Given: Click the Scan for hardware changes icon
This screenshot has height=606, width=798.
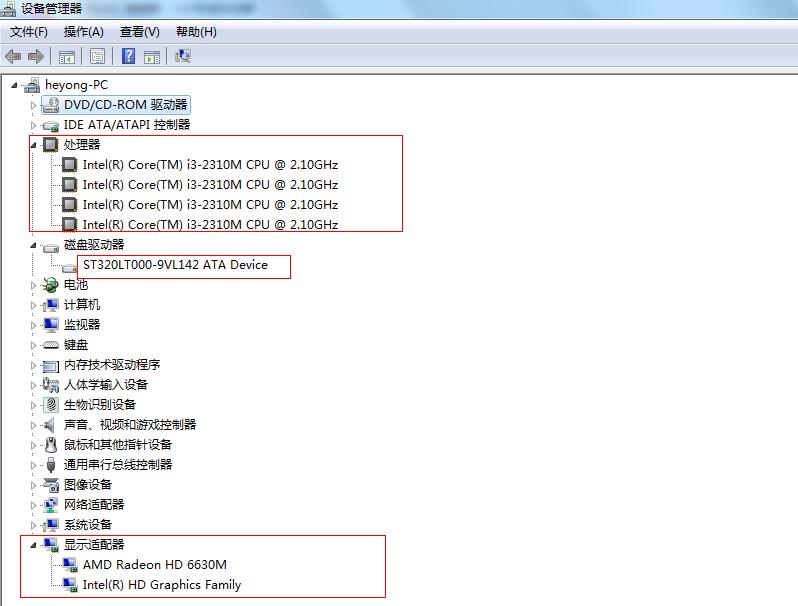Looking at the screenshot, I should tap(182, 56).
